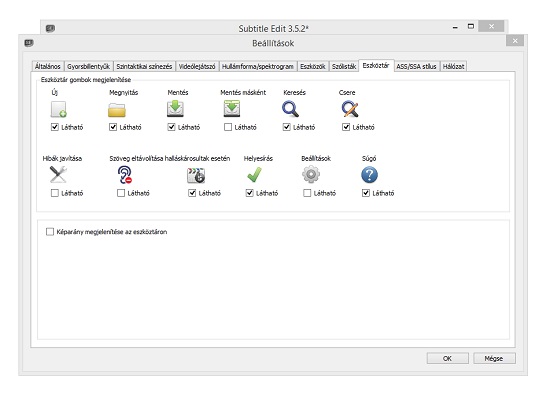
Task: Click the Hibák javítása tools icon
Action: point(58,174)
